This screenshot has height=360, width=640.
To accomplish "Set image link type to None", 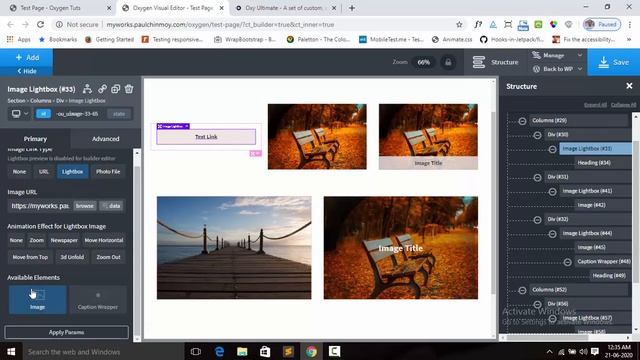I will [x=19, y=172].
